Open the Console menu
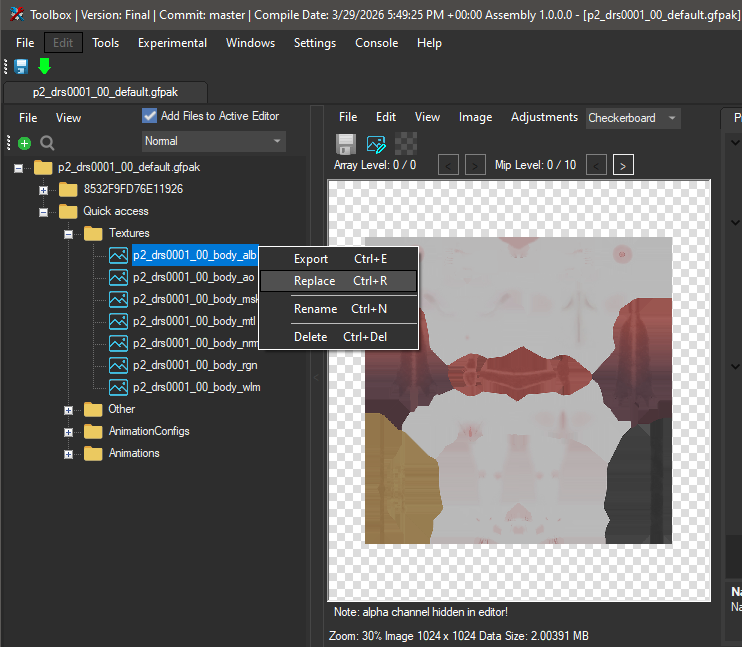 pyautogui.click(x=377, y=43)
